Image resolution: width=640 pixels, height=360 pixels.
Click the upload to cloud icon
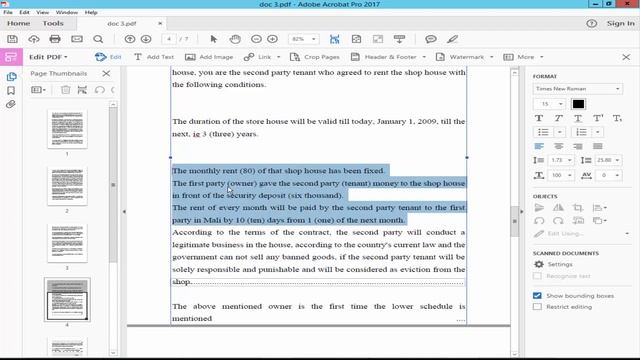(x=33, y=39)
